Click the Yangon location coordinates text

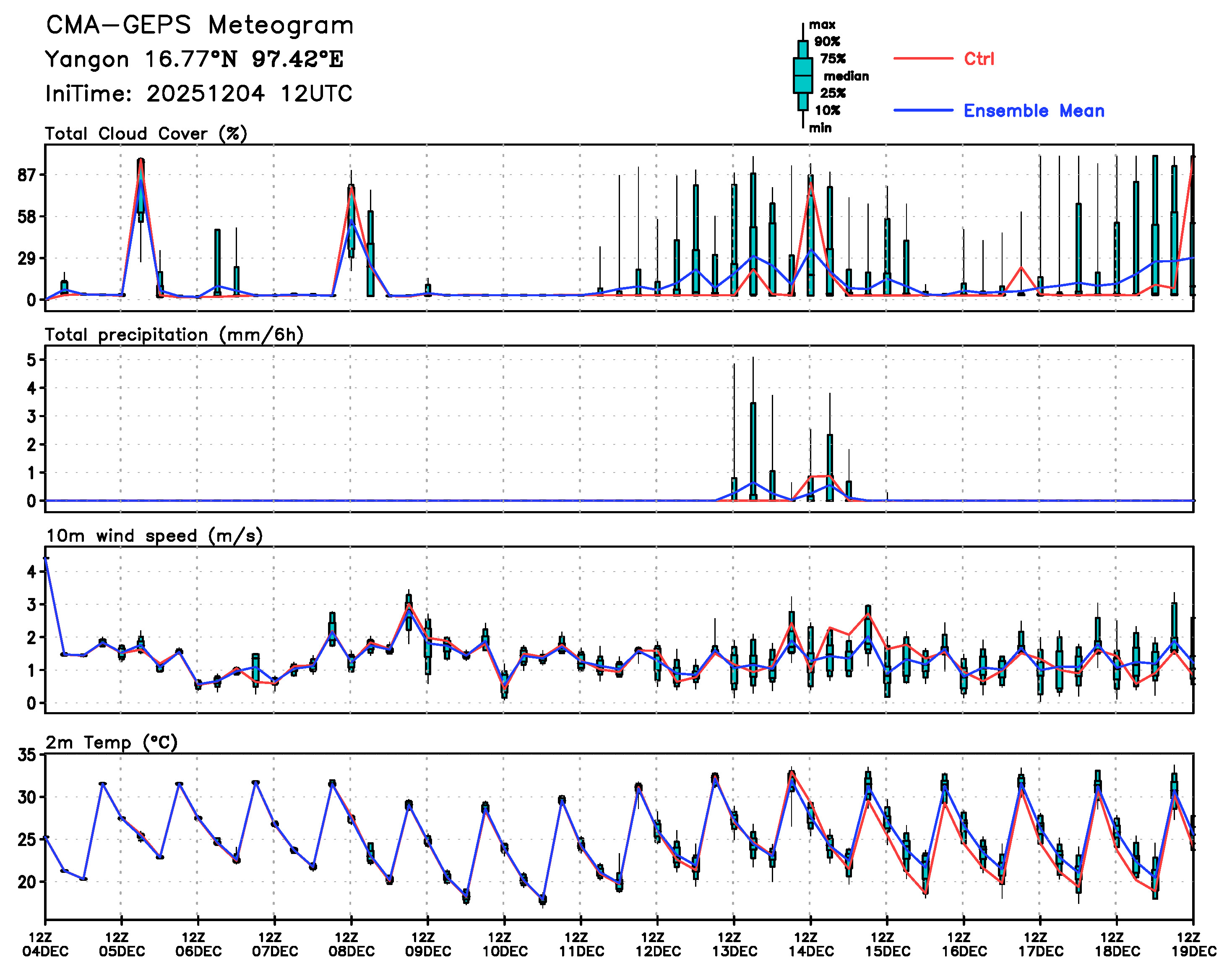coord(194,59)
